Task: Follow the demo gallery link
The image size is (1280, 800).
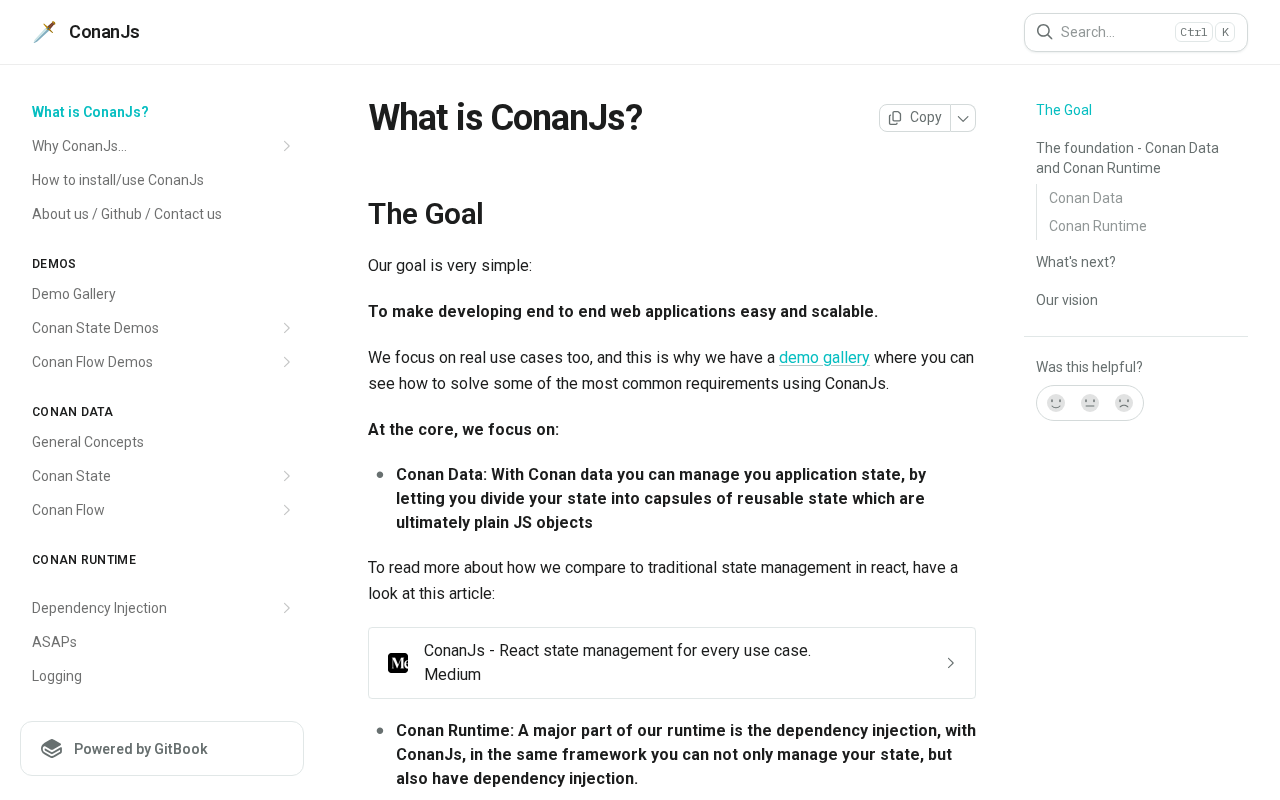Action: point(824,358)
